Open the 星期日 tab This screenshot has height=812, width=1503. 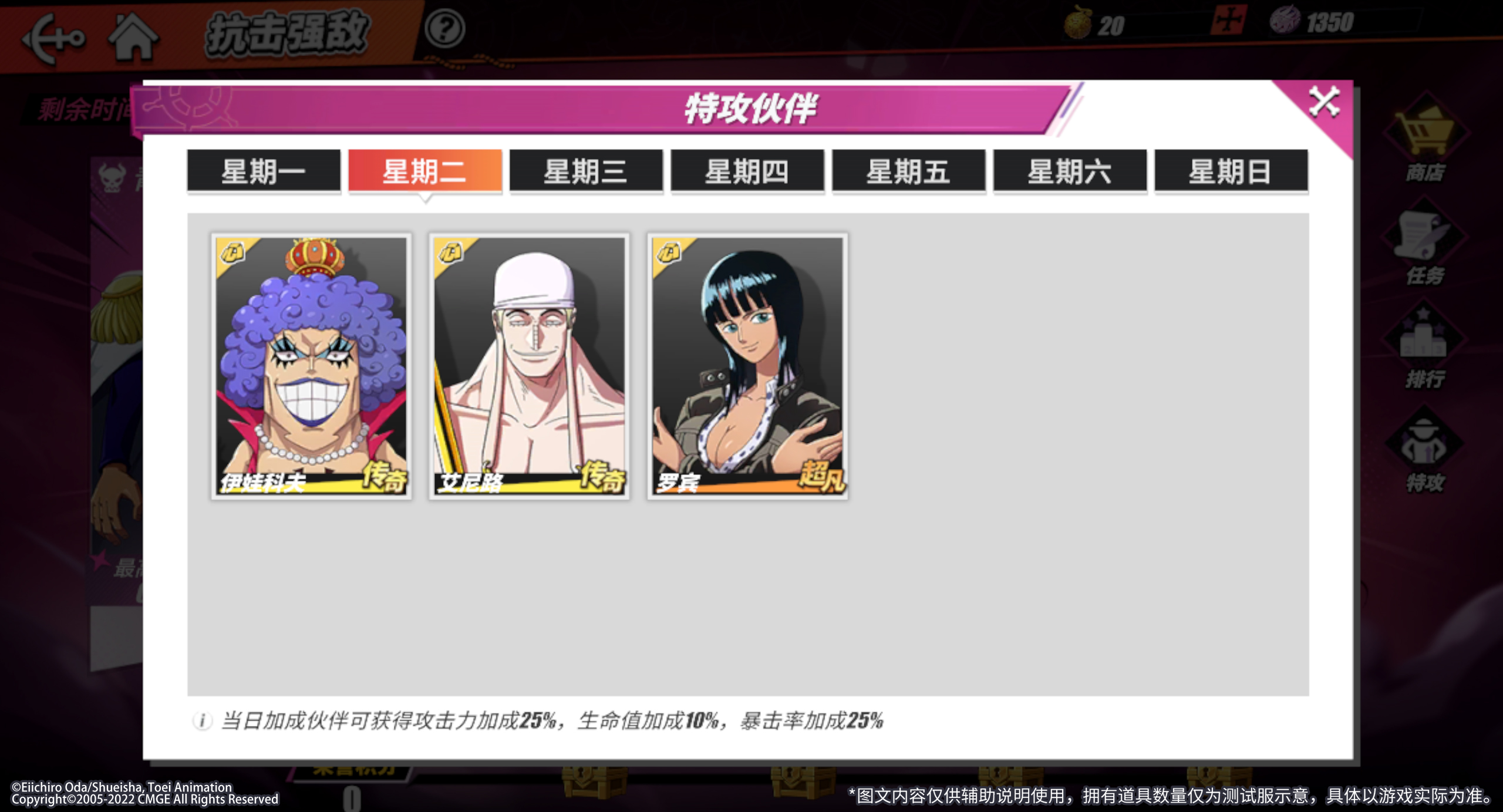(x=1231, y=171)
